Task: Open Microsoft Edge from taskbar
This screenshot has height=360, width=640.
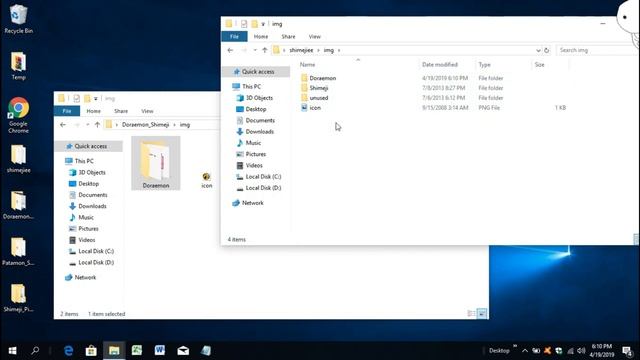Action: coord(69,351)
